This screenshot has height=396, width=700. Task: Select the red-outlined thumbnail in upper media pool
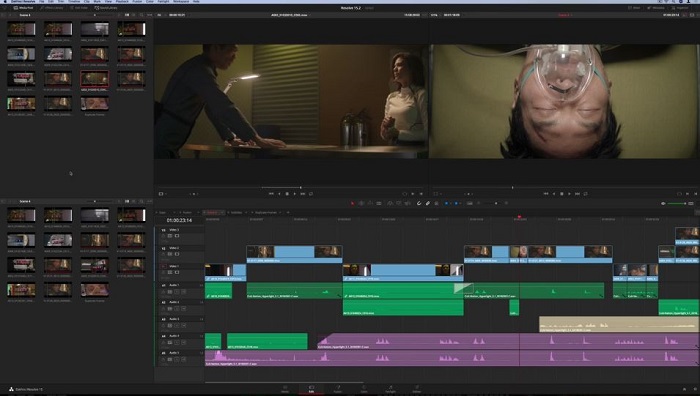pyautogui.click(x=94, y=79)
